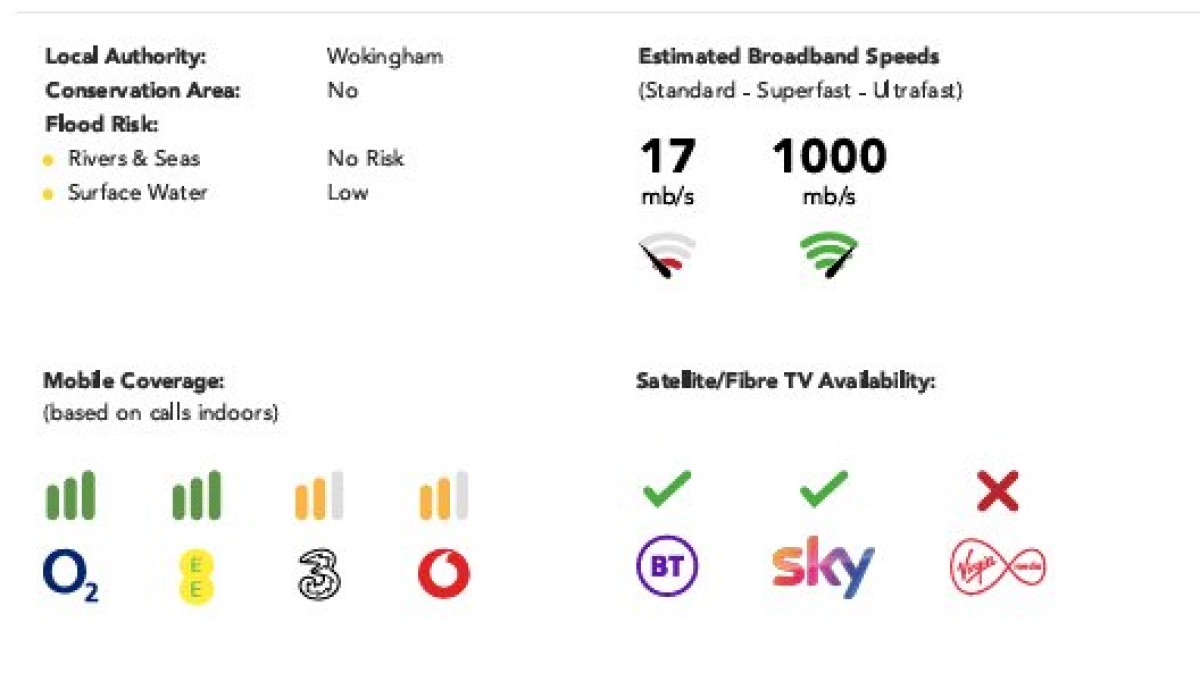Click the Virgin Media logo
1200x690 pixels.
pos(997,569)
